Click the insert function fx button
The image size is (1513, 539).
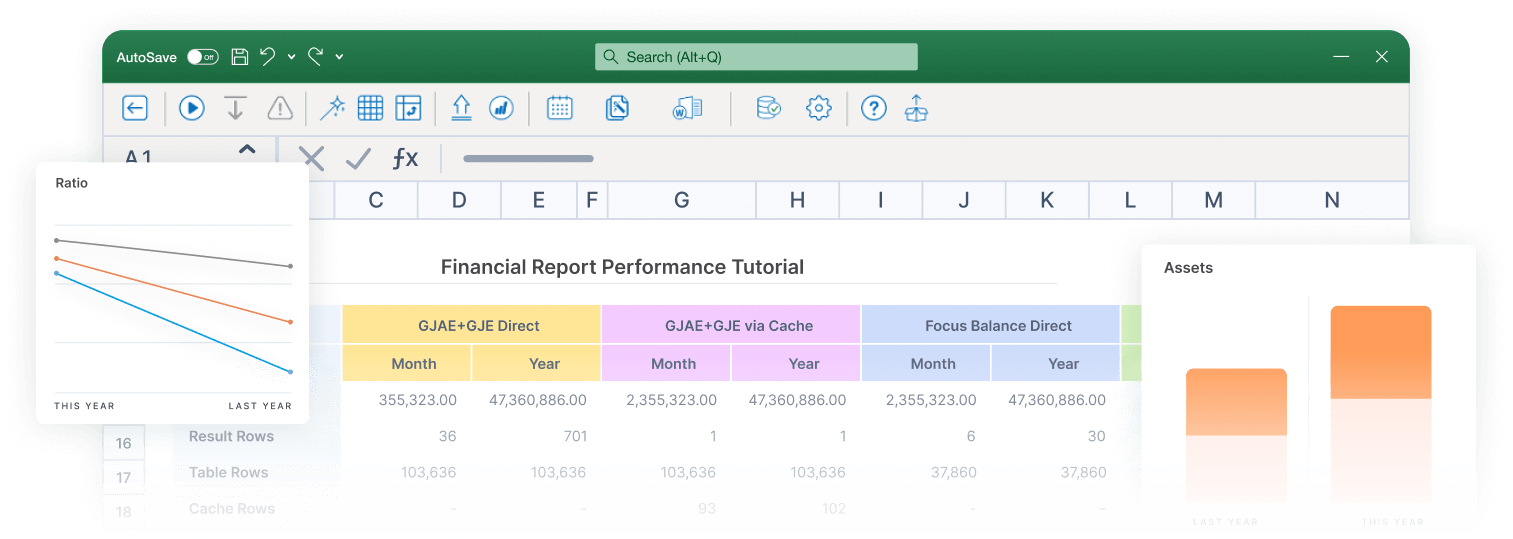click(x=405, y=158)
